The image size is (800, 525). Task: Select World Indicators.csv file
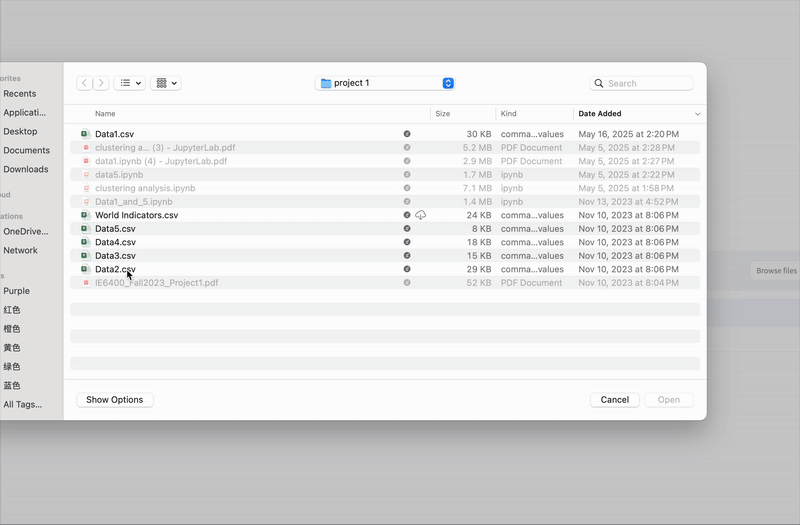[x=385, y=215]
